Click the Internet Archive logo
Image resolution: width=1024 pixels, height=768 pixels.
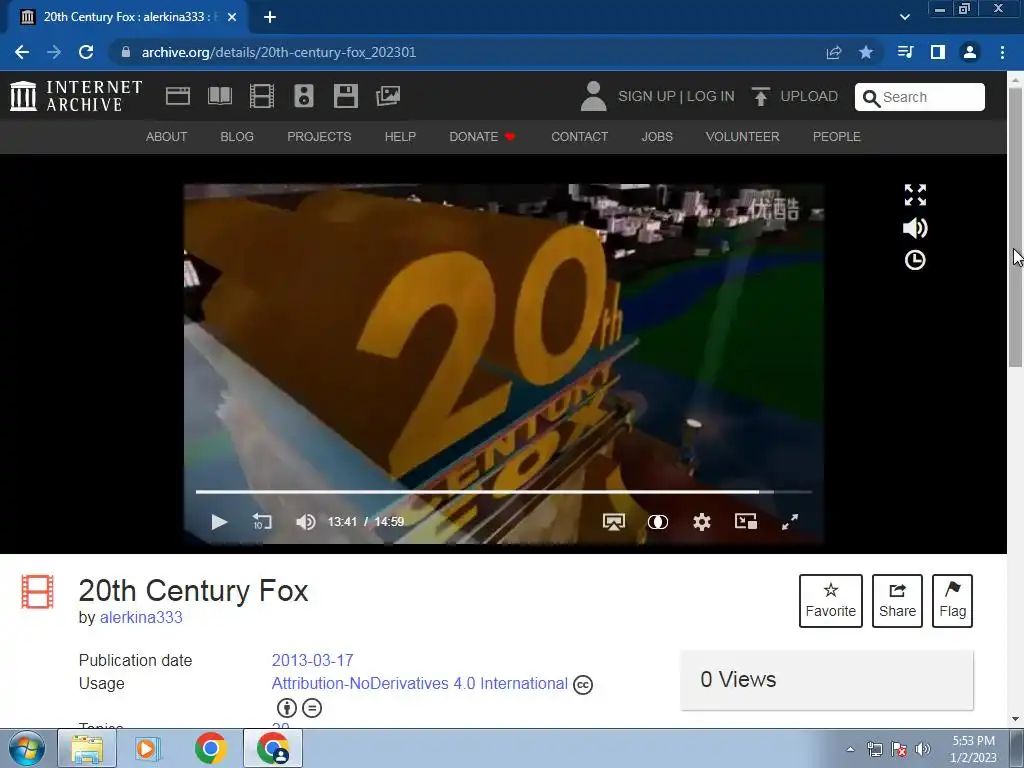(76, 96)
